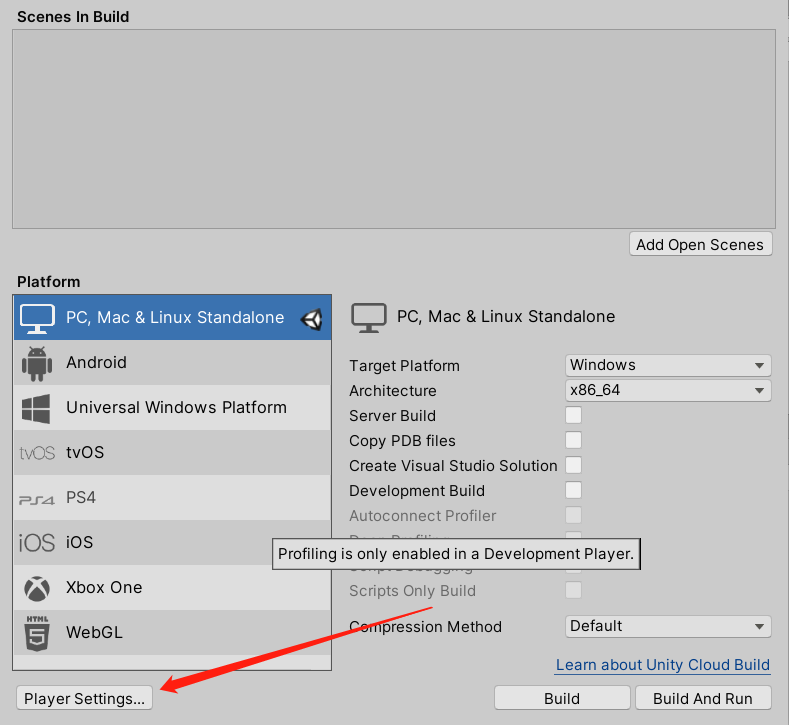Click the Target Platform label

[x=404, y=366]
